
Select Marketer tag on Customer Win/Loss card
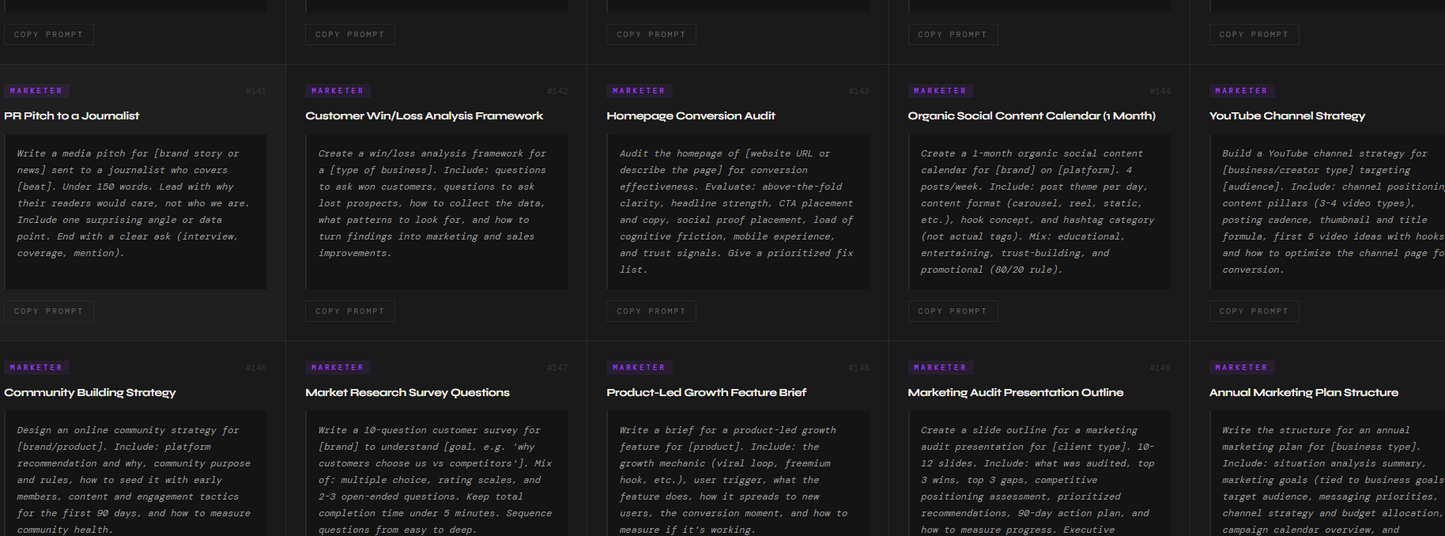tap(338, 91)
